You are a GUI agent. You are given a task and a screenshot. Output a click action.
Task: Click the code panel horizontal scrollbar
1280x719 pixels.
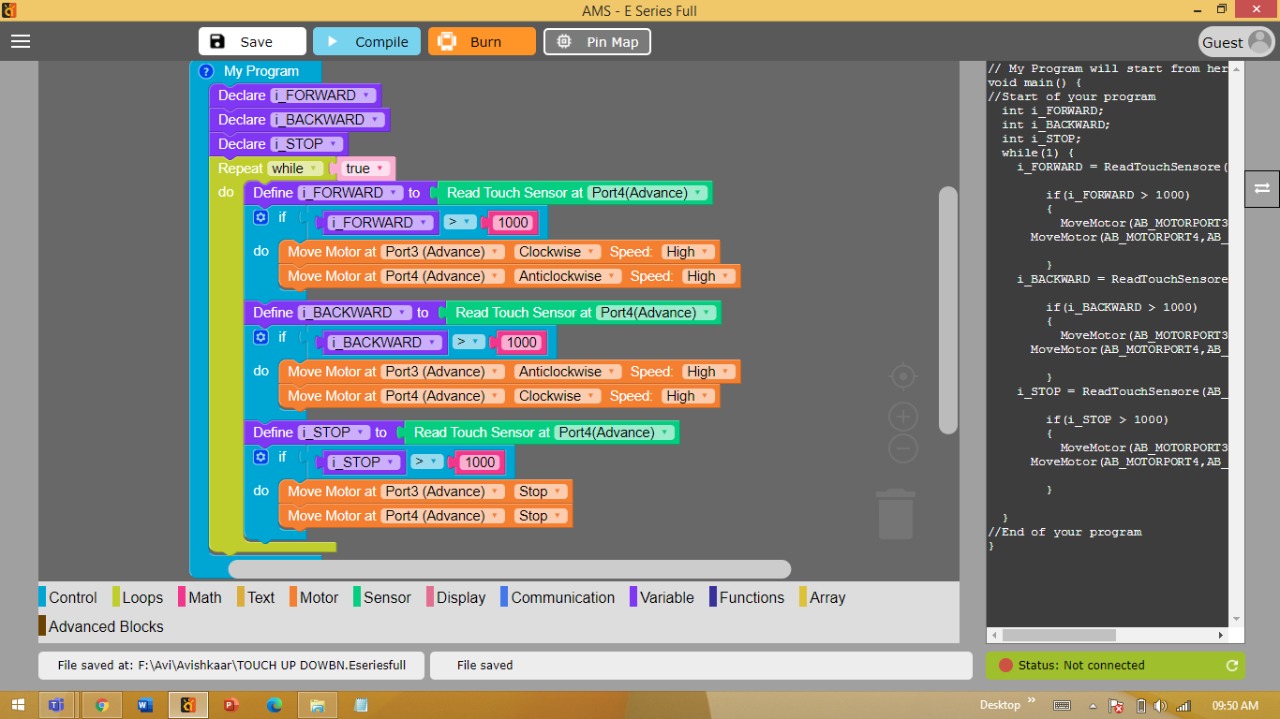tap(1059, 635)
